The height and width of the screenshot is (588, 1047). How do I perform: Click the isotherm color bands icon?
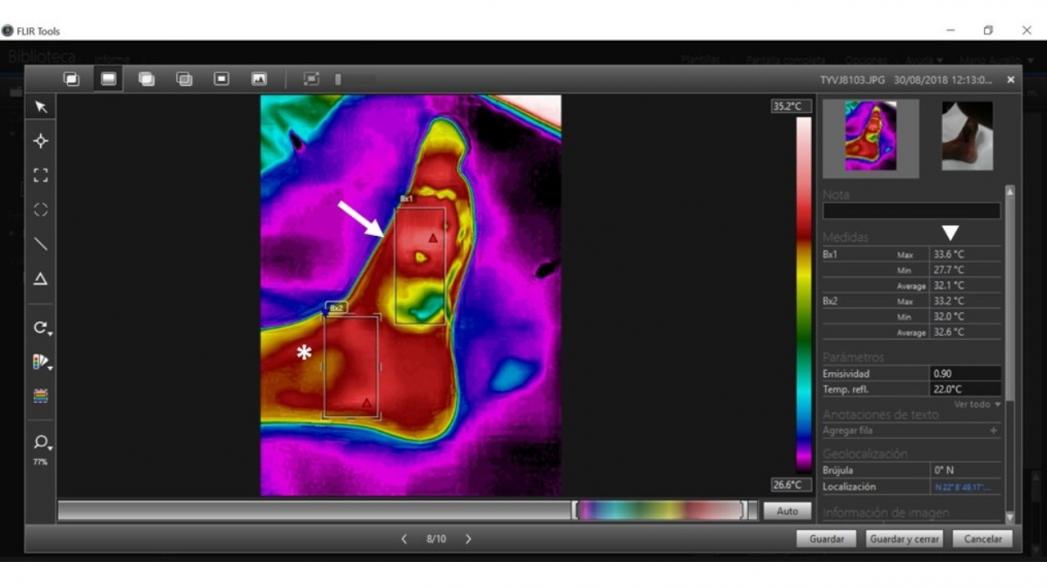[x=41, y=396]
